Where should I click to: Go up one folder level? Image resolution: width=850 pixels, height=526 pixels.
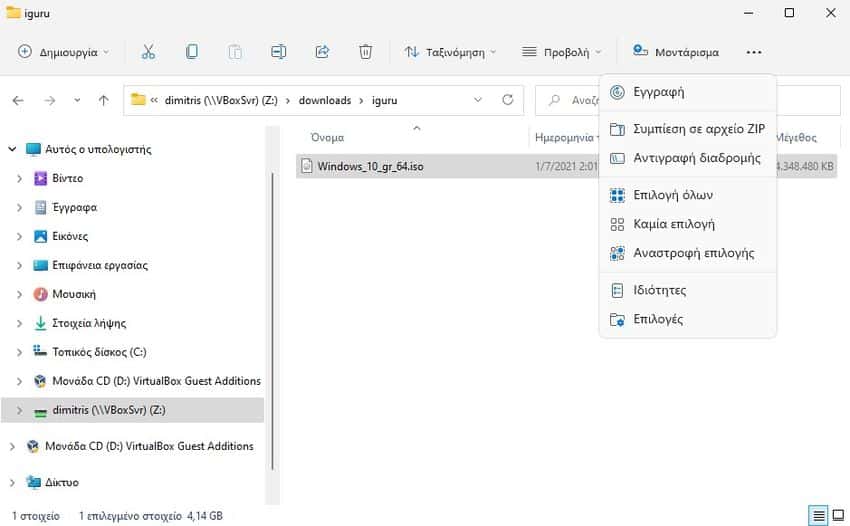tap(104, 100)
